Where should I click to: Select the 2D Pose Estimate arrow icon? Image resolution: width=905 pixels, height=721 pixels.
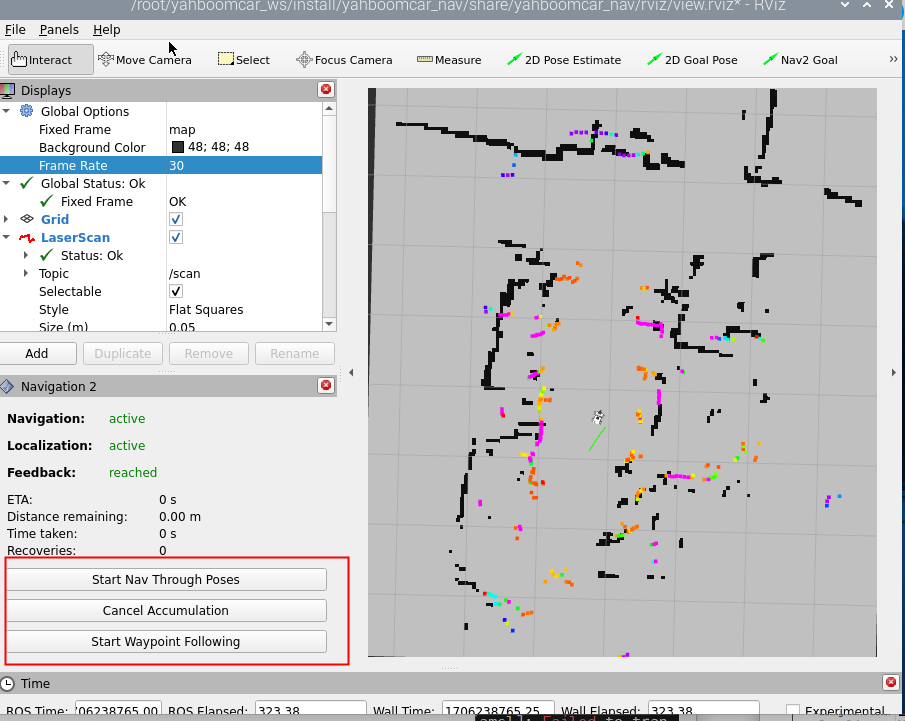point(514,59)
